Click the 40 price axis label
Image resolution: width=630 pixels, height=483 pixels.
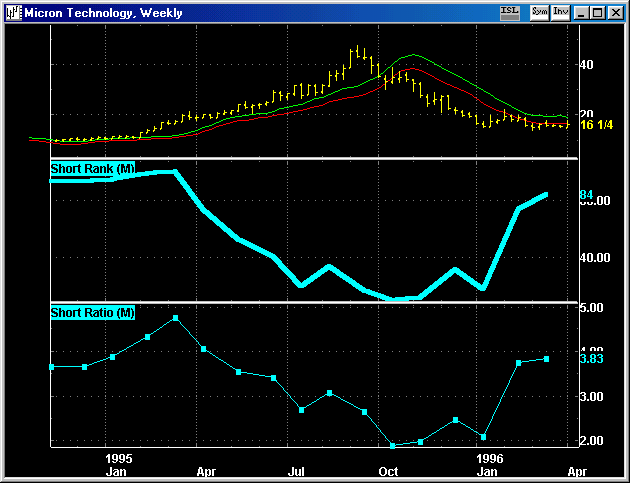[x=587, y=65]
